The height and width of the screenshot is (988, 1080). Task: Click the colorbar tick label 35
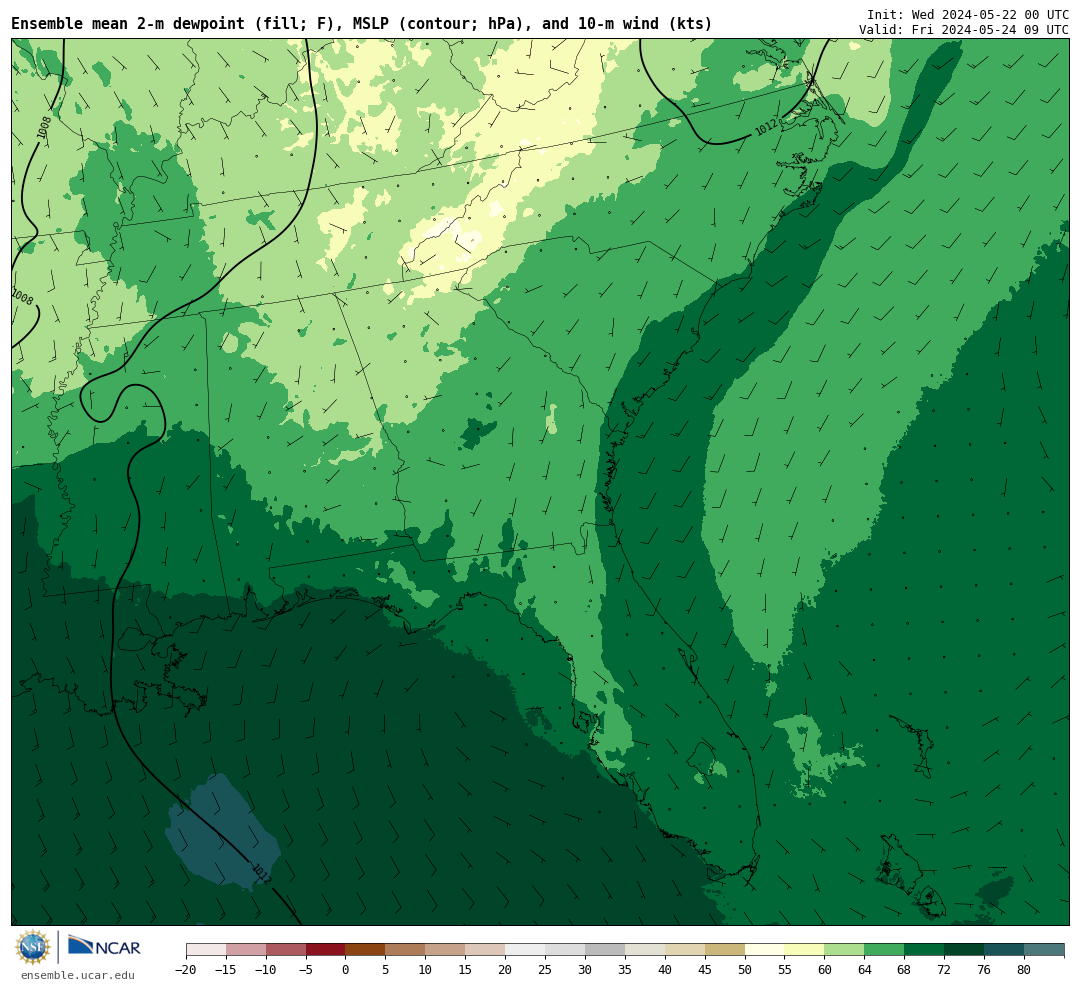tap(625, 970)
